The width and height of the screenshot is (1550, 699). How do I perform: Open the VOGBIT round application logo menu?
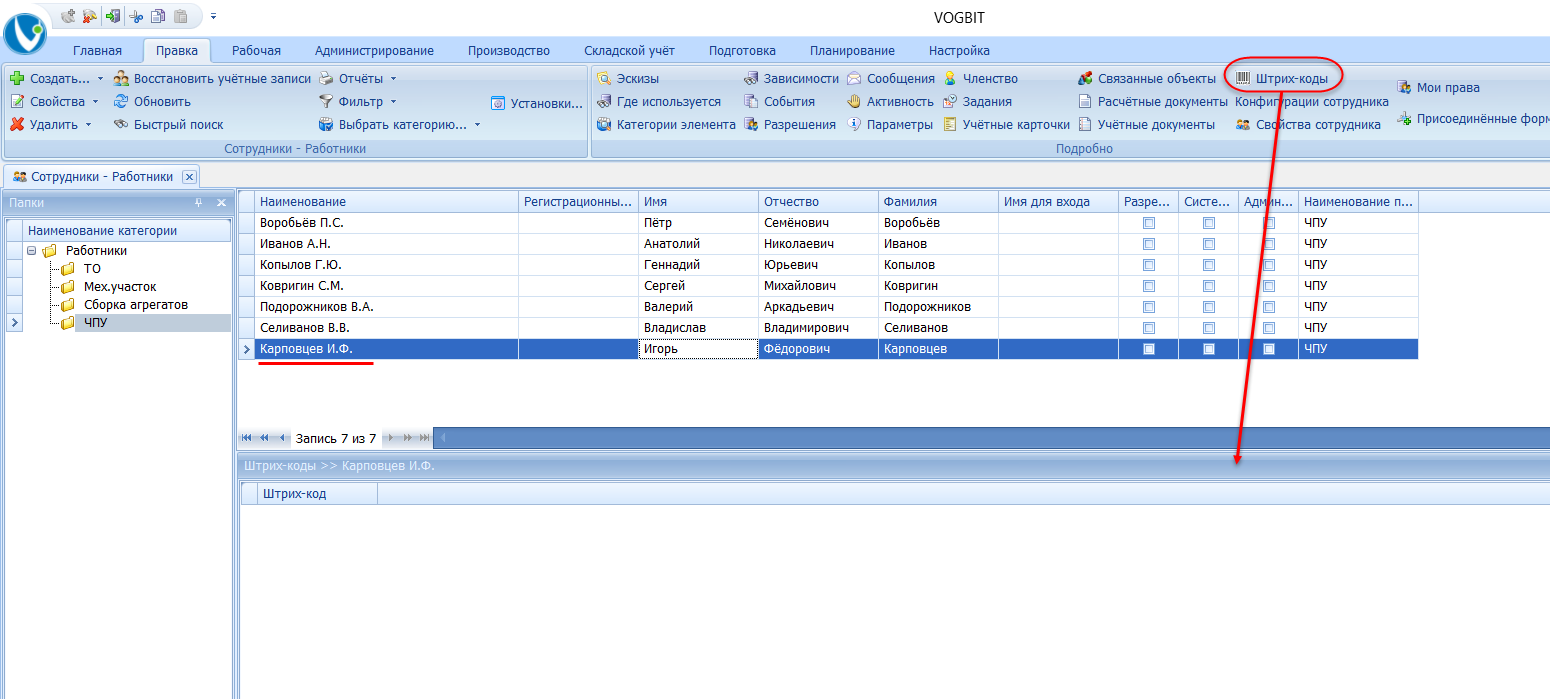[25, 32]
